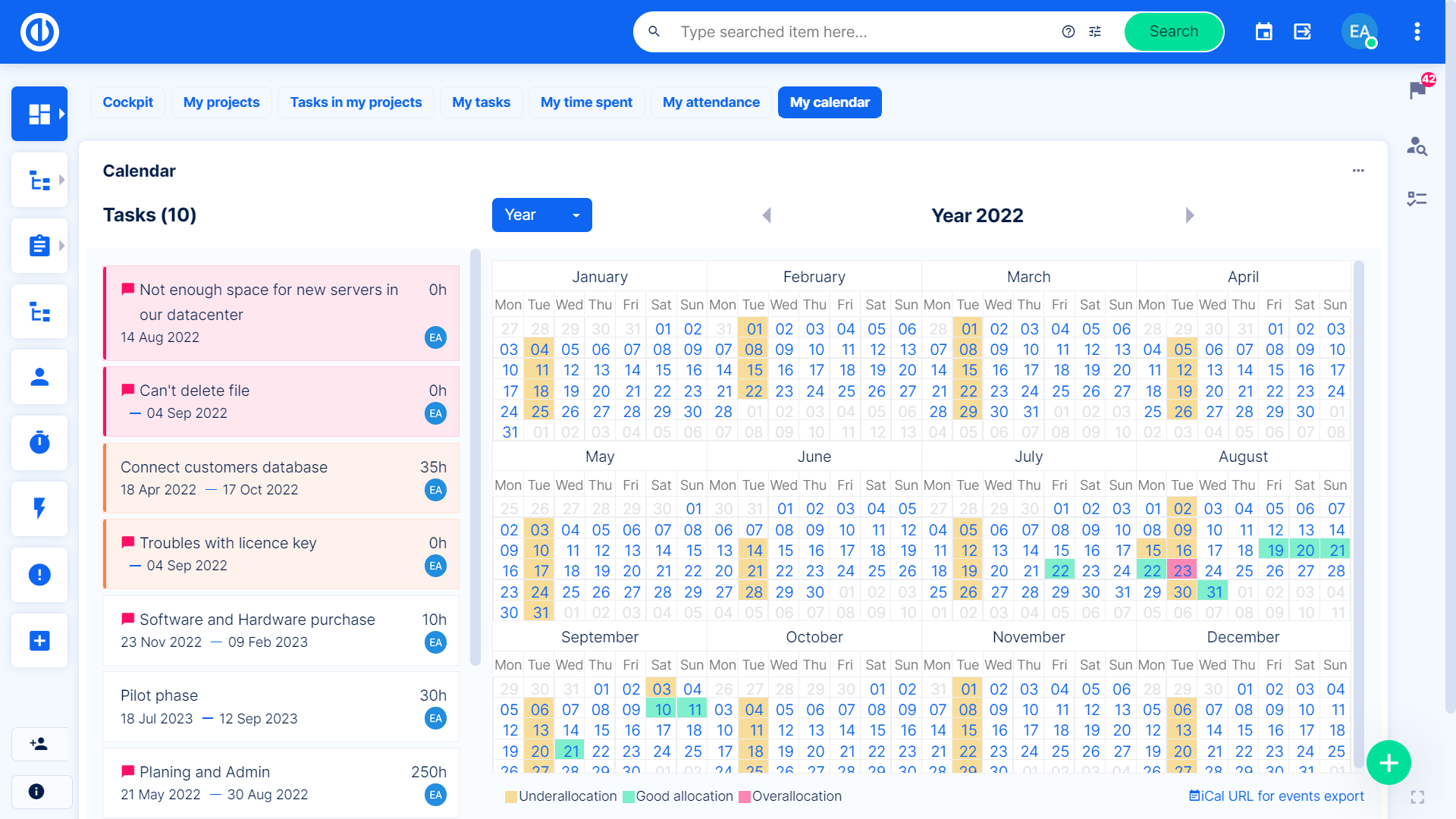Switch to the Cockpit tab
The width and height of the screenshot is (1456, 819).
point(127,102)
